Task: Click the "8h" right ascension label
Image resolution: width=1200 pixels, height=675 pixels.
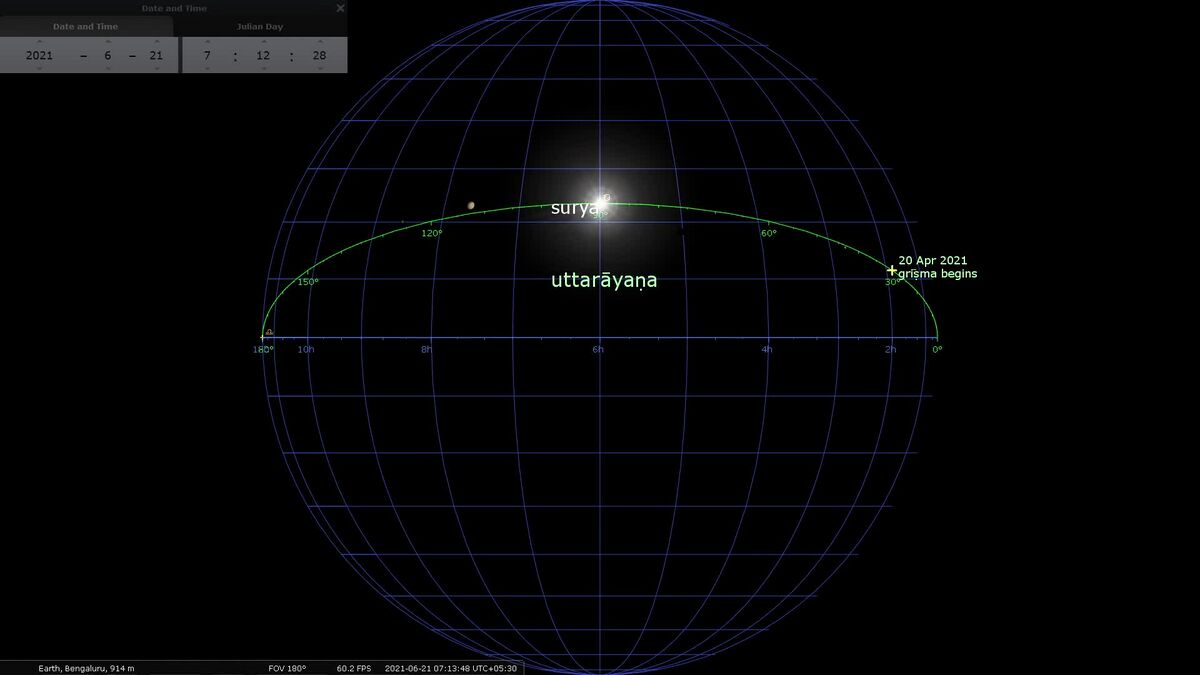Action: click(426, 350)
